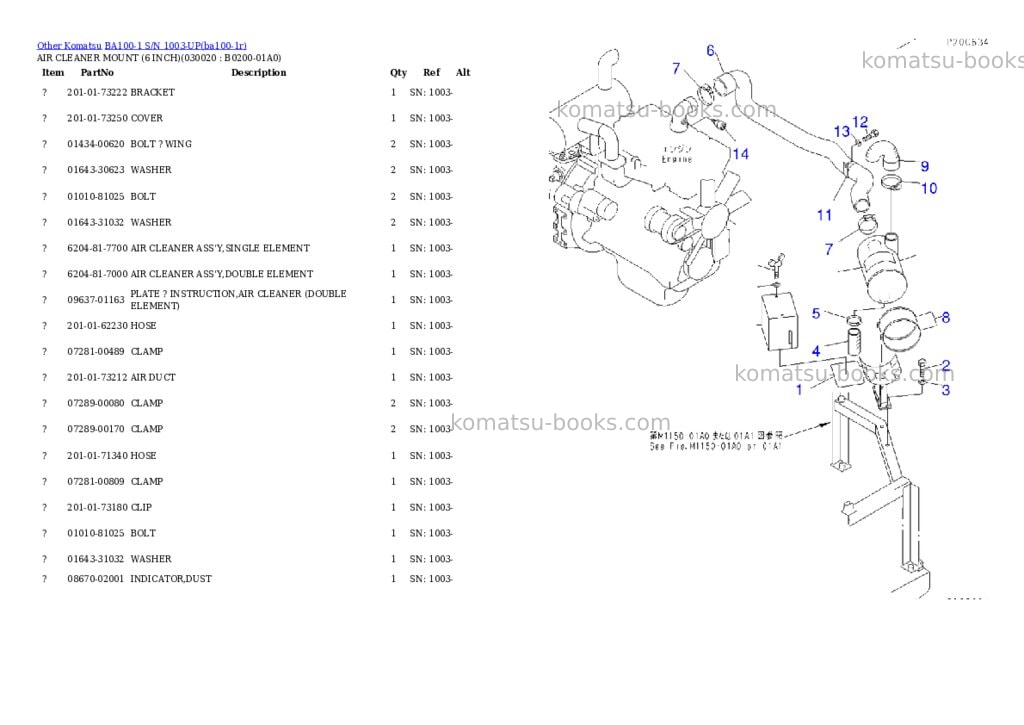
Task: Click the AIR CLEANER MOUNT (6 INCH) title
Action: [x=159, y=58]
